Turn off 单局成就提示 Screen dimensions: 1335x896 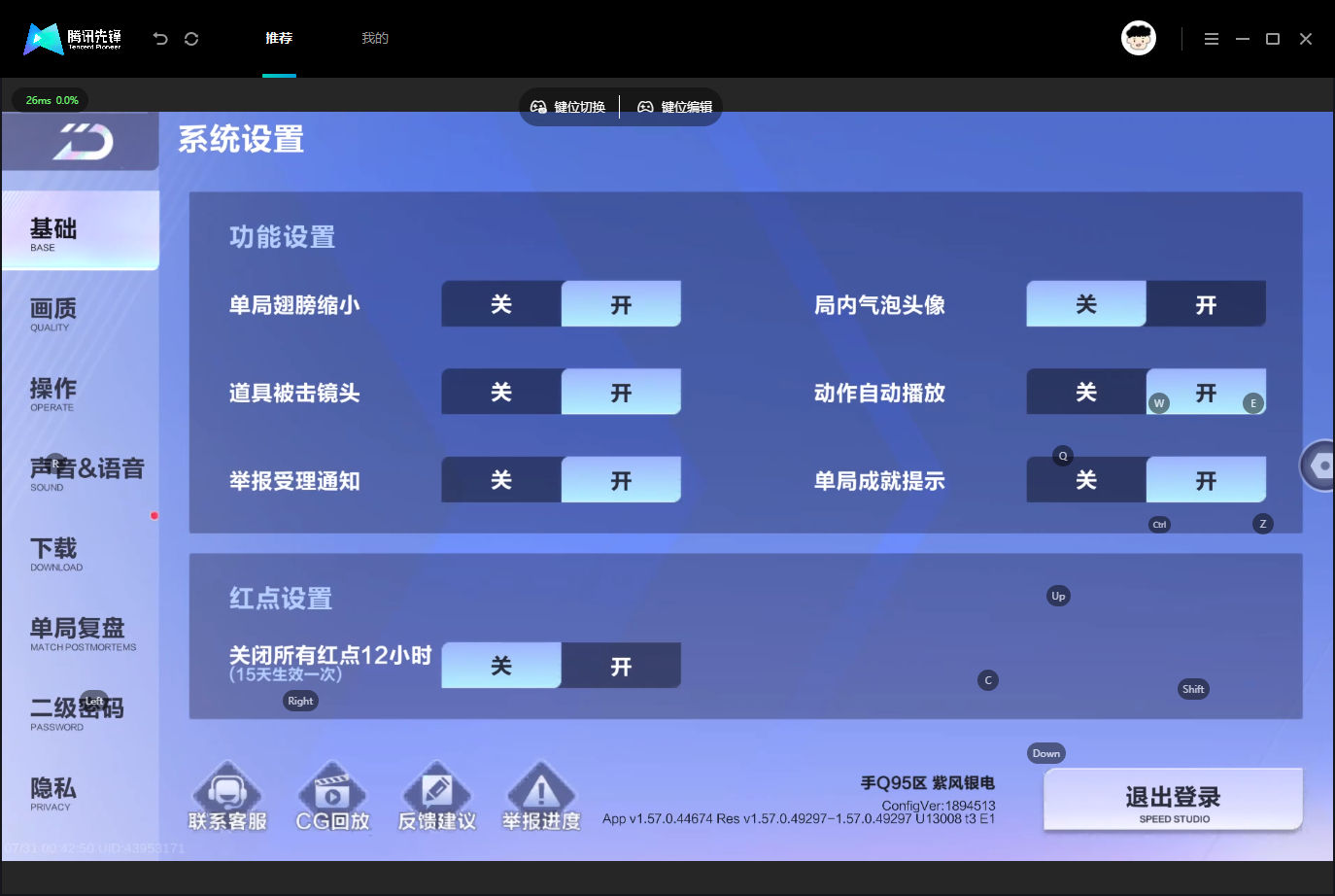[x=1086, y=480]
